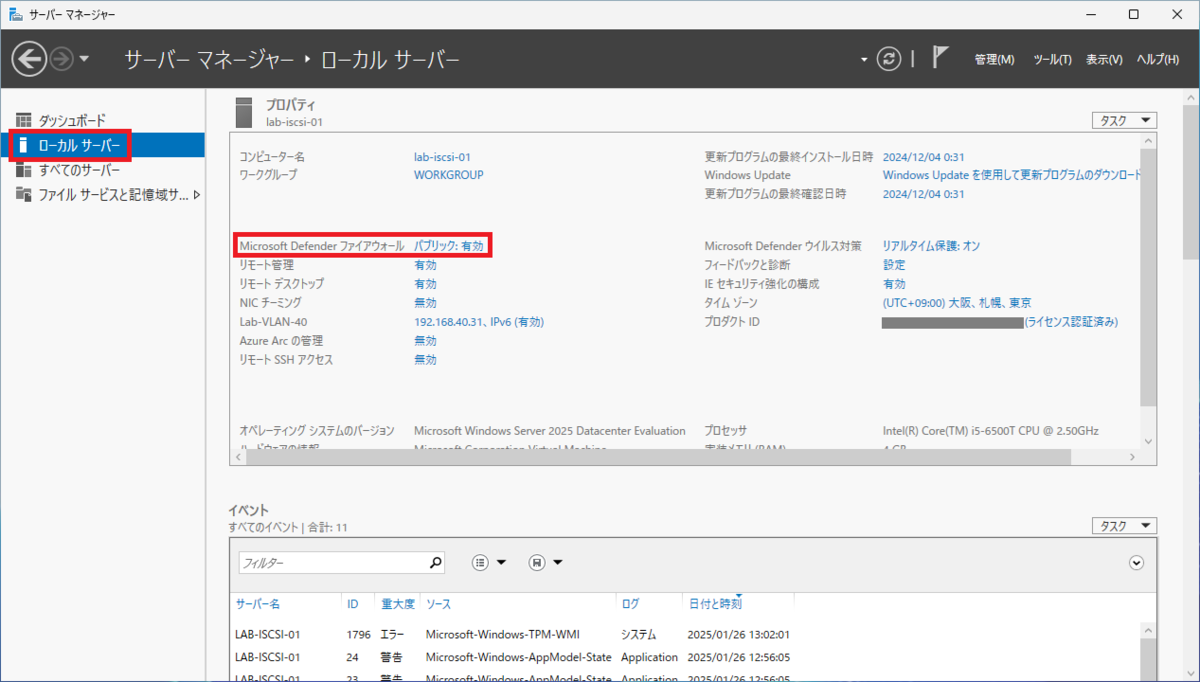Click the forward navigation arrow button
The image size is (1200, 682).
point(61,59)
